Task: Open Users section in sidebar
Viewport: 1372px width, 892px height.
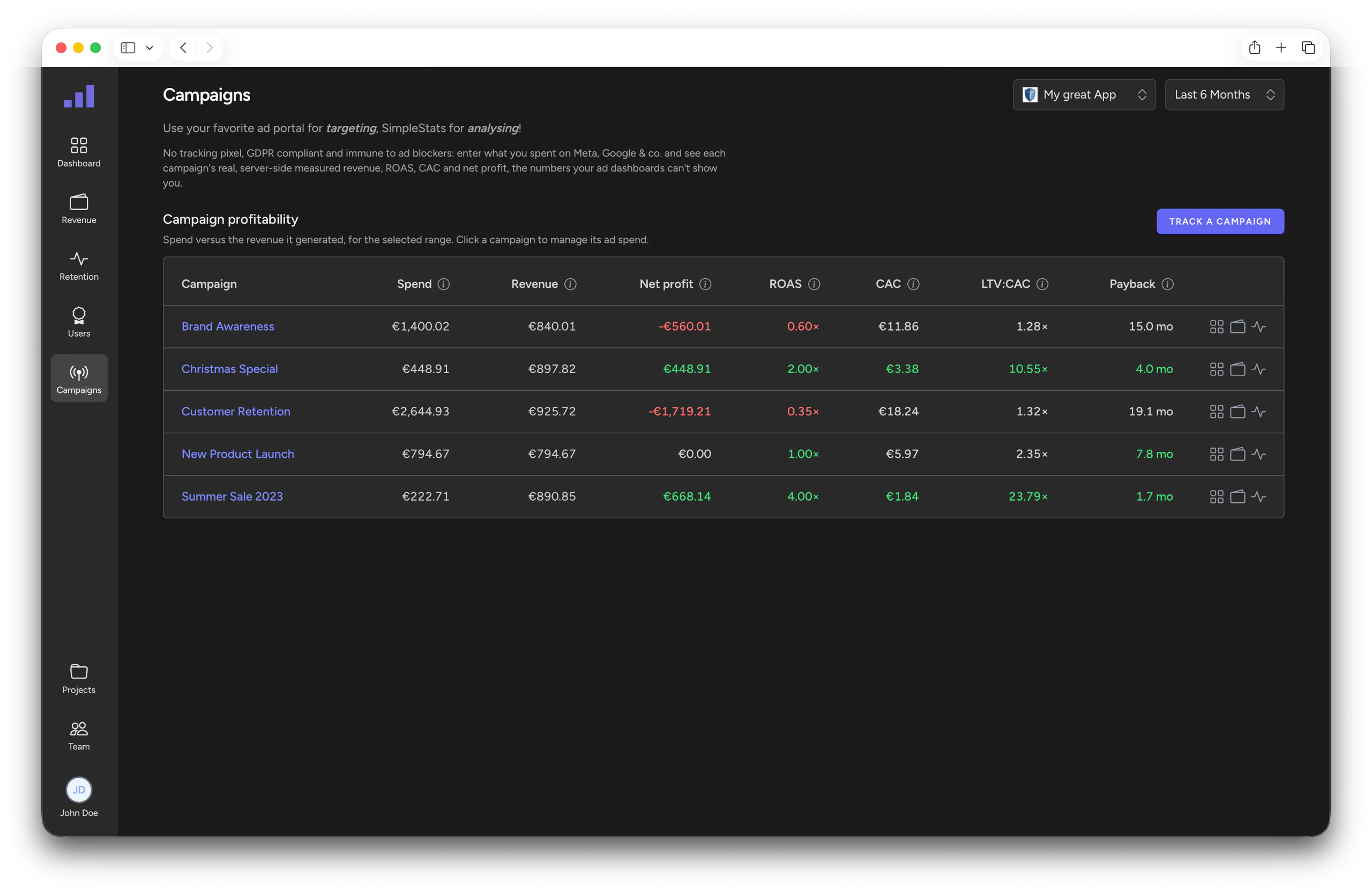Action: [79, 322]
